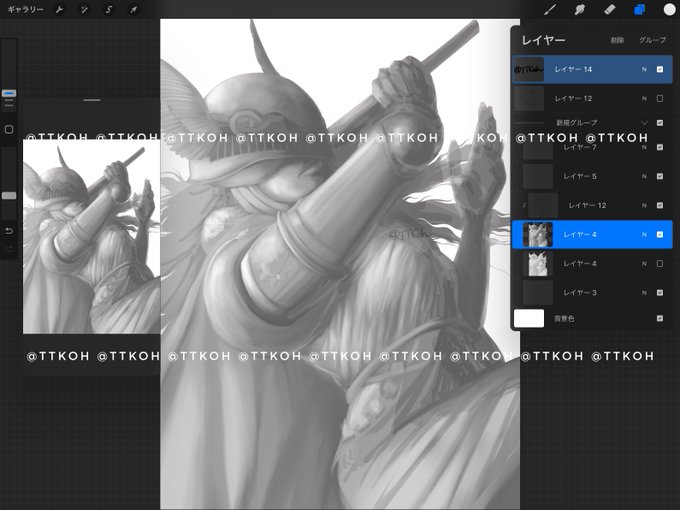
Task: Open blend mode N for grouped レイヤー 12
Action: tap(644, 206)
